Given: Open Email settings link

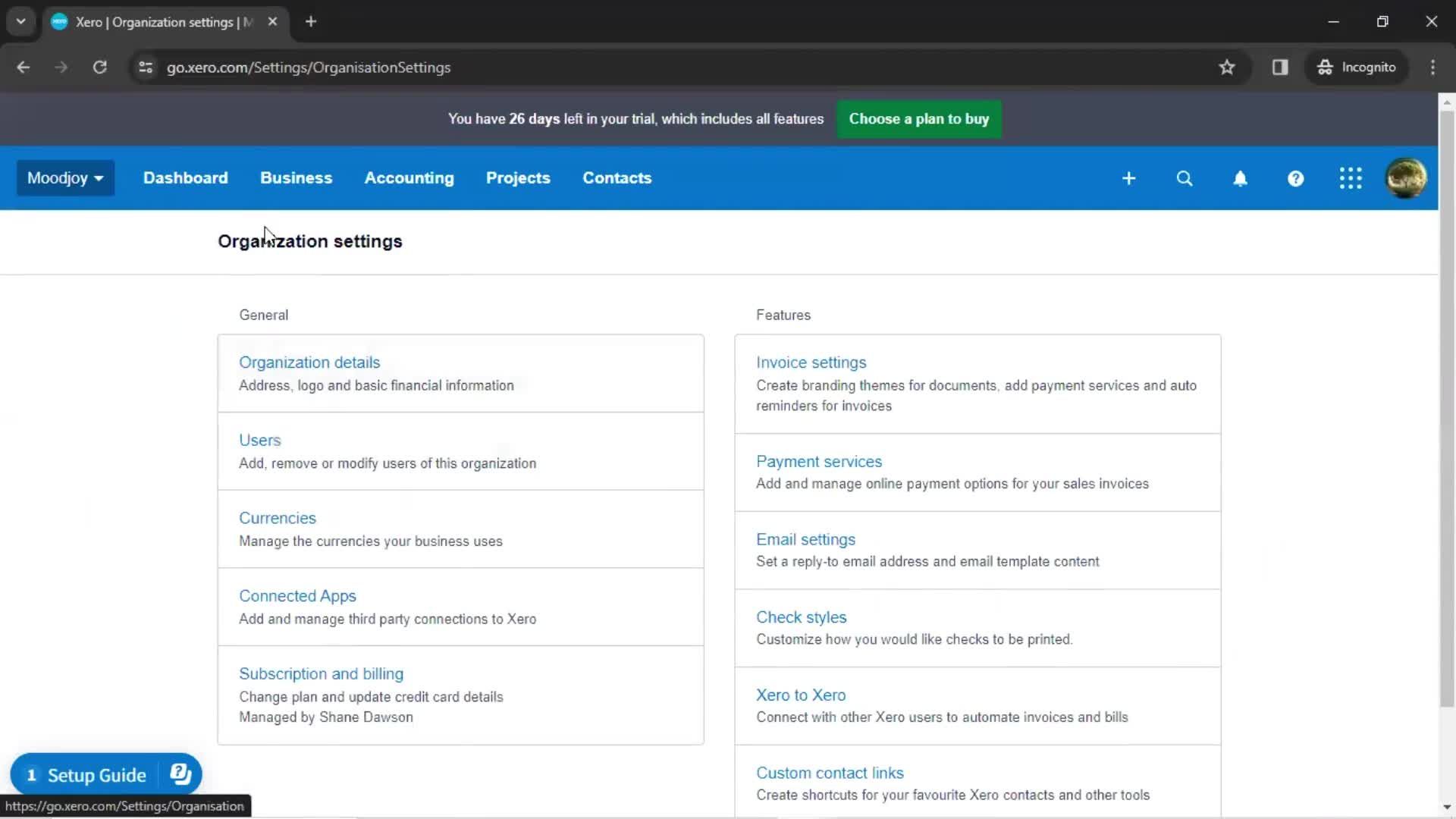Looking at the screenshot, I should [x=805, y=539].
